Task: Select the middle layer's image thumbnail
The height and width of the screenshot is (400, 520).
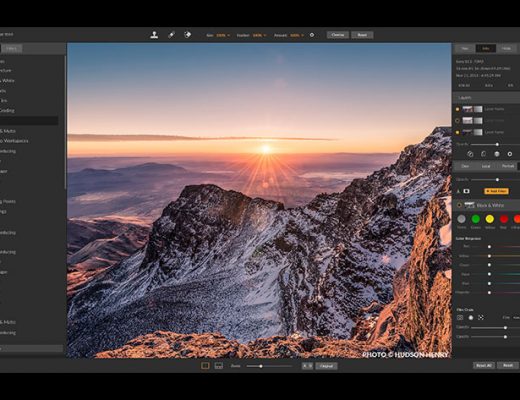Action: (467, 120)
